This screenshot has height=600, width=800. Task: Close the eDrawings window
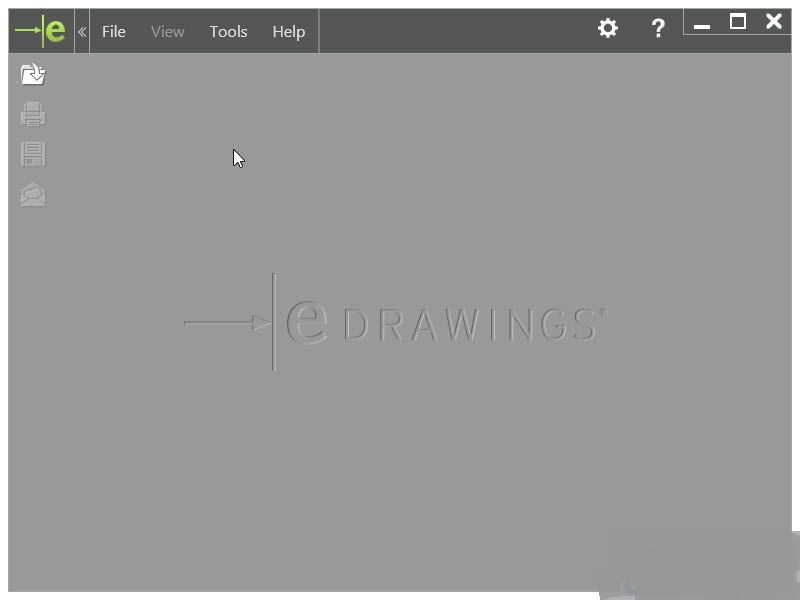click(x=773, y=22)
